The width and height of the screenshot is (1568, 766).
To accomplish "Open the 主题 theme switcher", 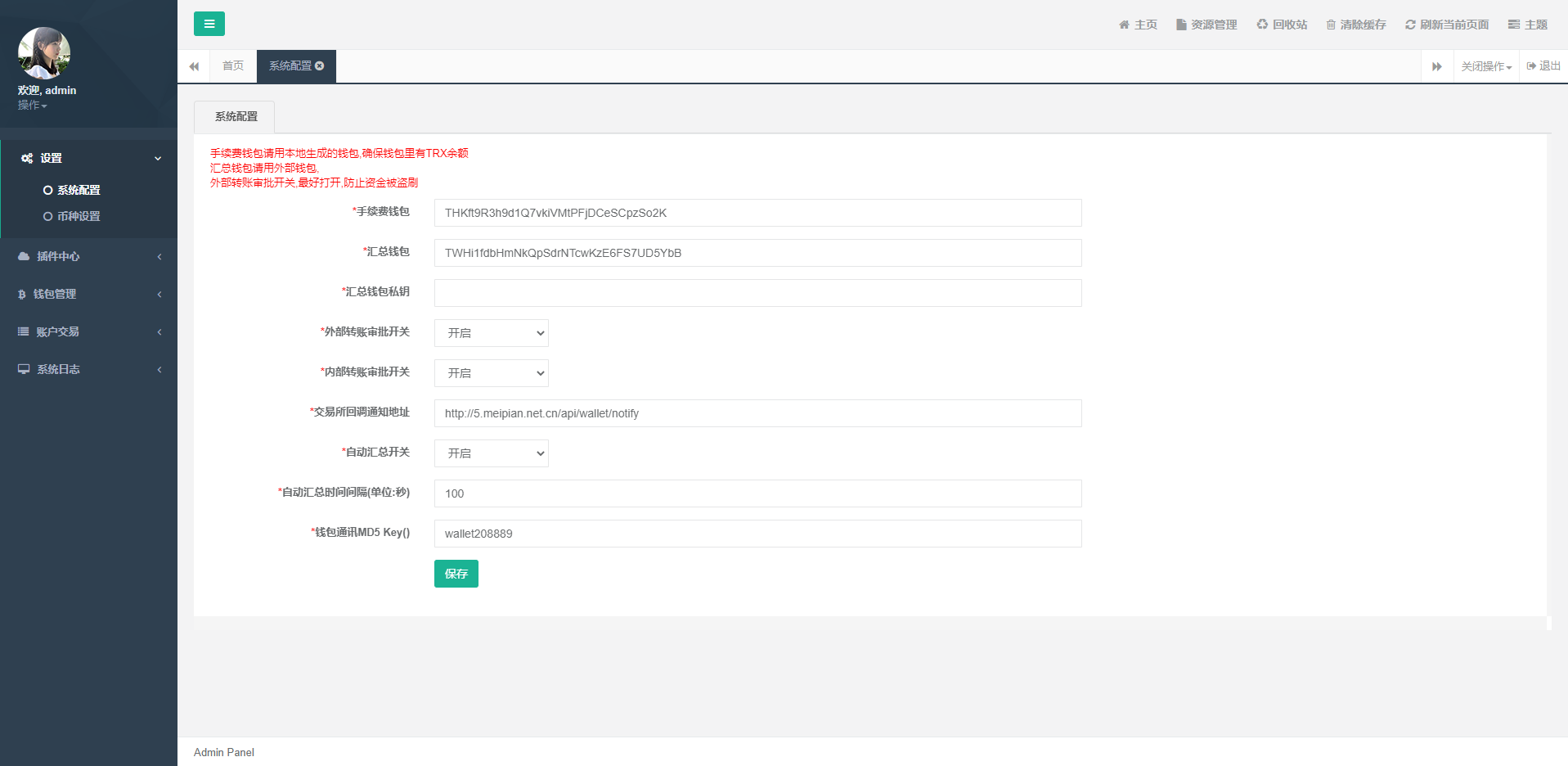I will tap(1528, 25).
